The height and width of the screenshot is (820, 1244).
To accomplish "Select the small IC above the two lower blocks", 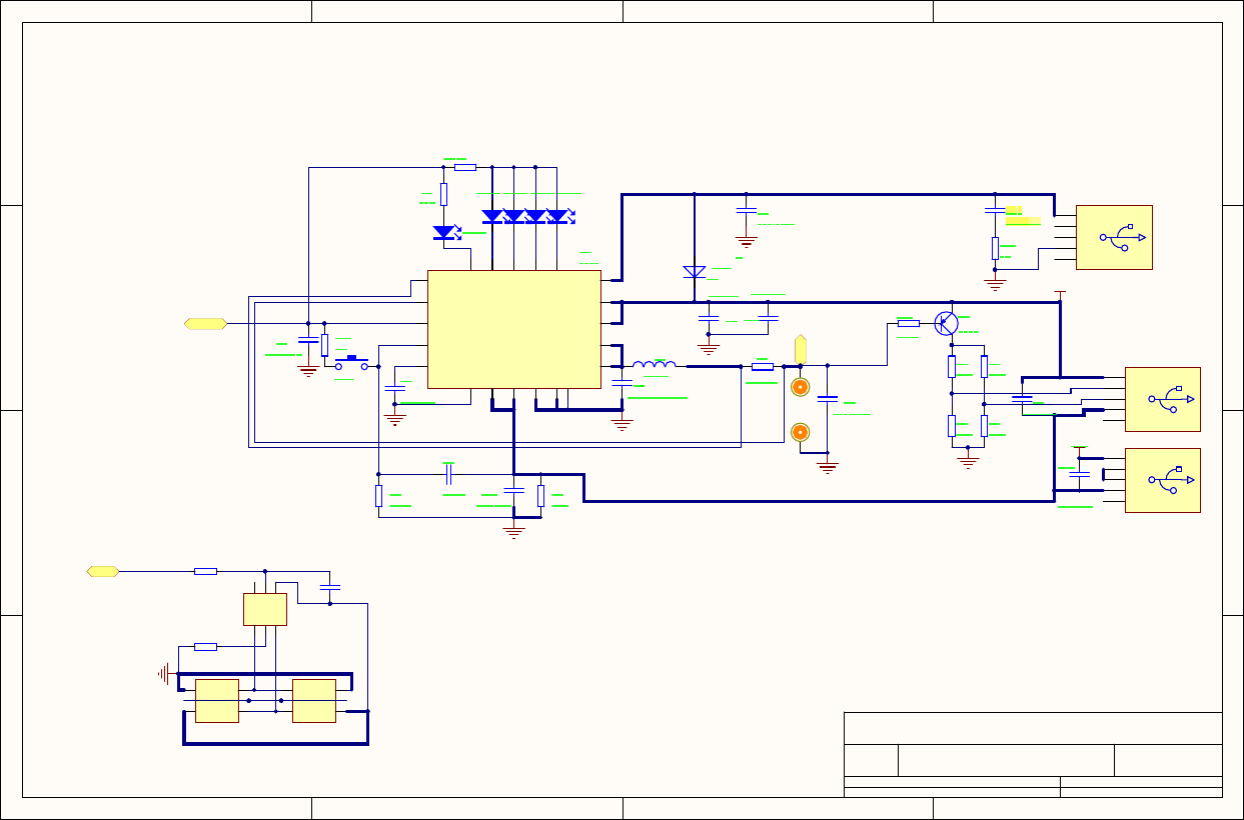I will coord(265,609).
